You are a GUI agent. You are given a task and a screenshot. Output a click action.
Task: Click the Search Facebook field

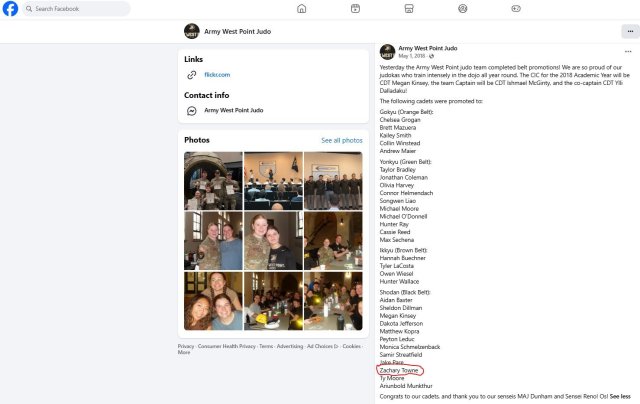point(76,9)
